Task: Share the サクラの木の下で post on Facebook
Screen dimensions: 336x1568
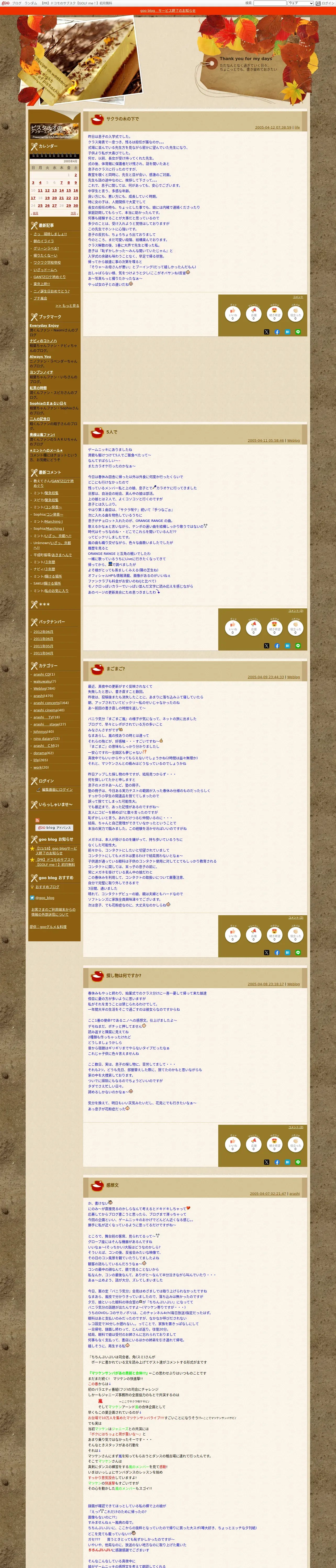Action: click(x=277, y=332)
